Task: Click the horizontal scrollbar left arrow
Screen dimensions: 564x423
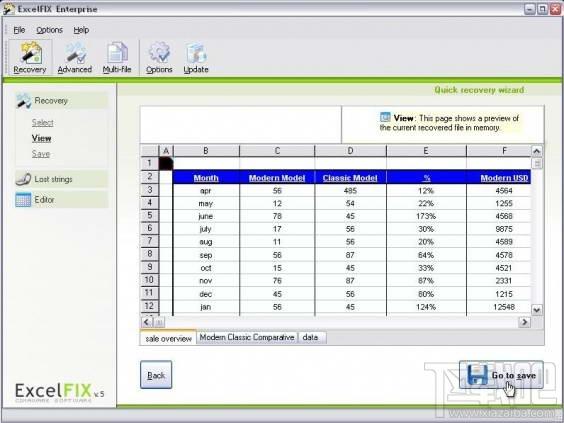Action: coord(146,322)
